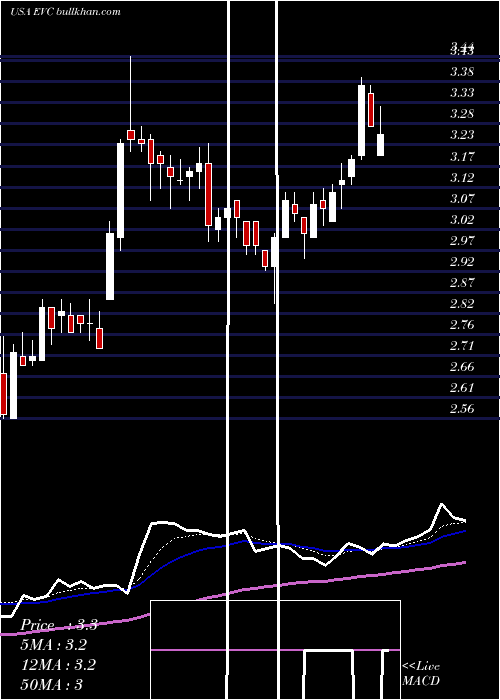Select the 3.07 price axis label

[462, 199]
